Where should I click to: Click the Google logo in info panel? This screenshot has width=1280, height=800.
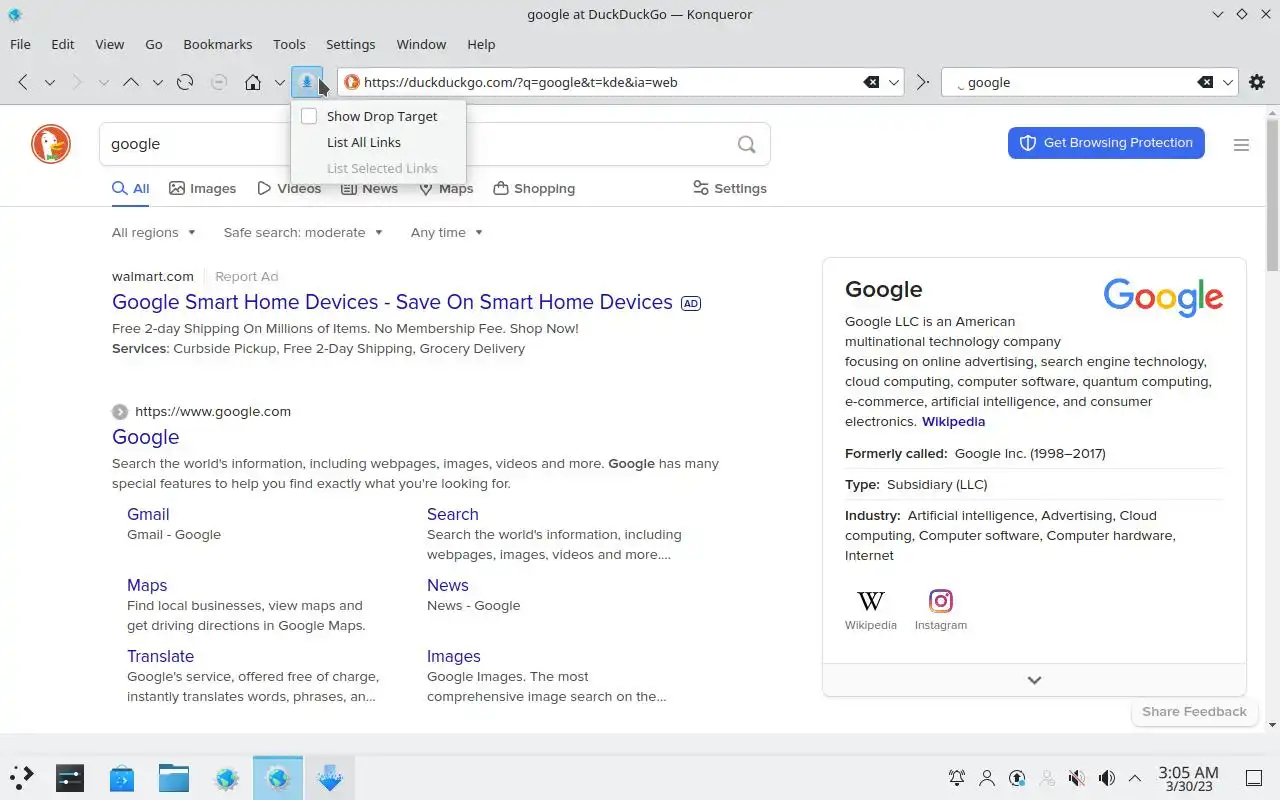point(1163,297)
